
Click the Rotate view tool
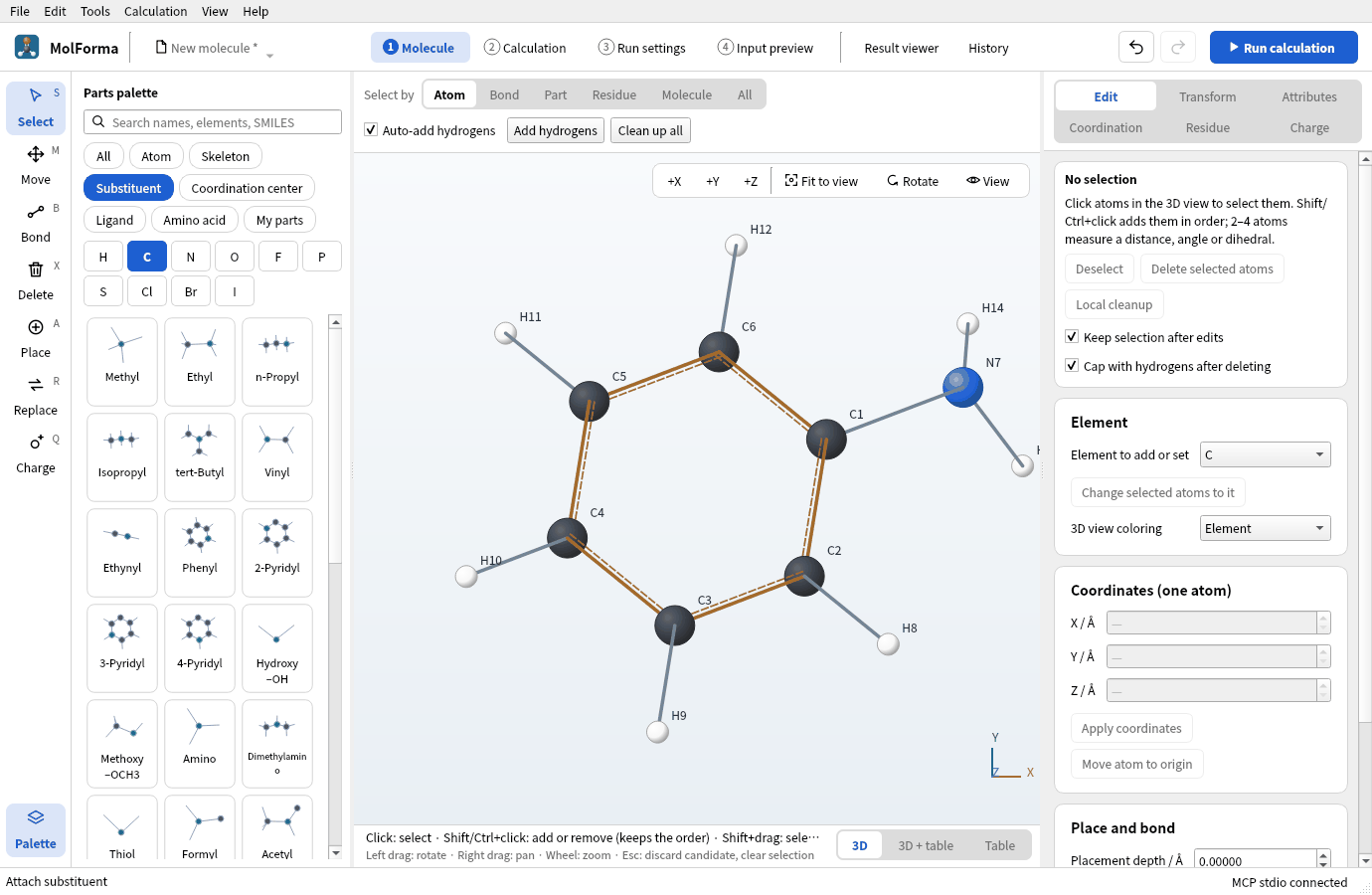coord(913,181)
